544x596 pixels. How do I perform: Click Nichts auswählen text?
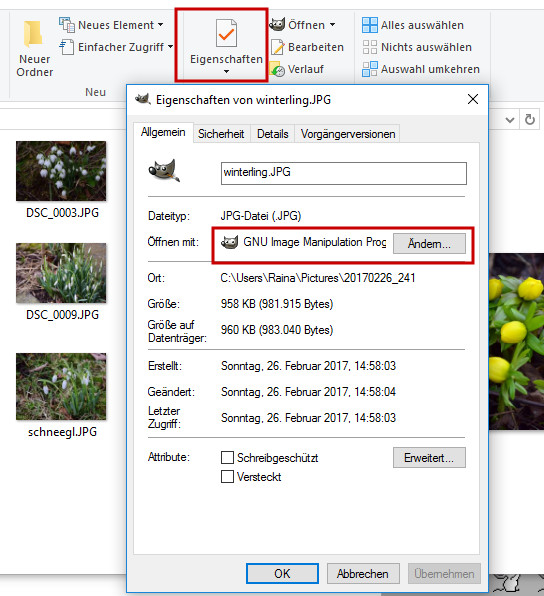(426, 47)
